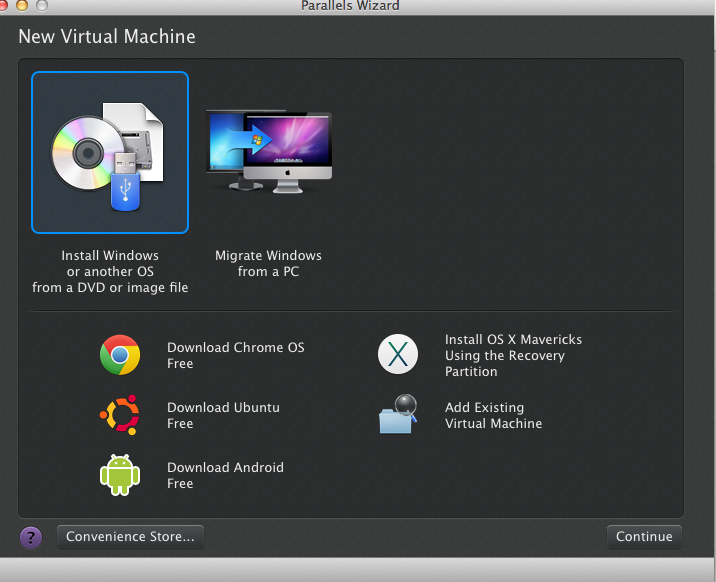Open the Convenience Store
This screenshot has height=582, width=716.
click(x=130, y=537)
